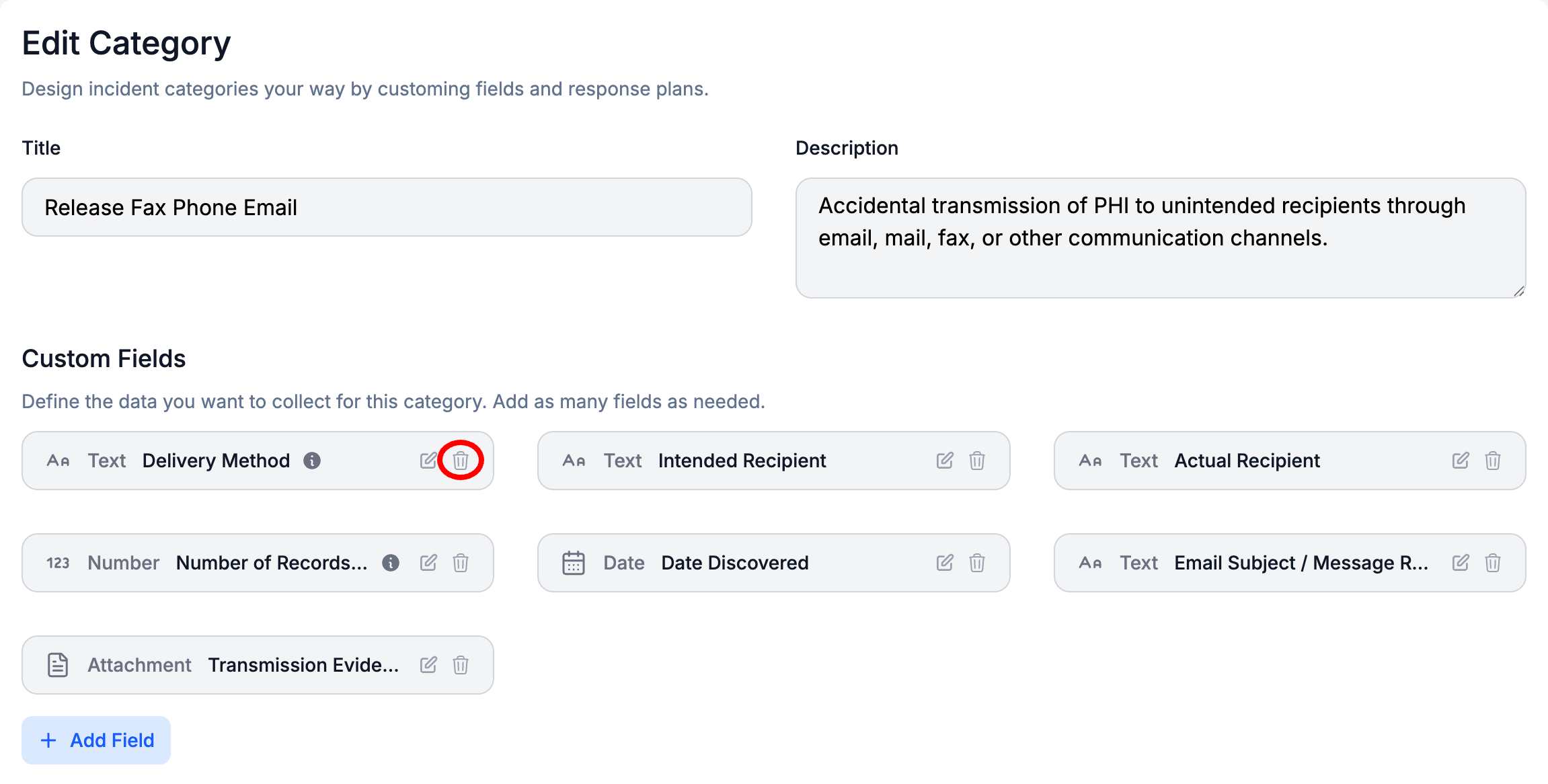Screen dimensions: 1548x784
Task: Click the Delivery Method info icon
Action: pyautogui.click(x=312, y=461)
